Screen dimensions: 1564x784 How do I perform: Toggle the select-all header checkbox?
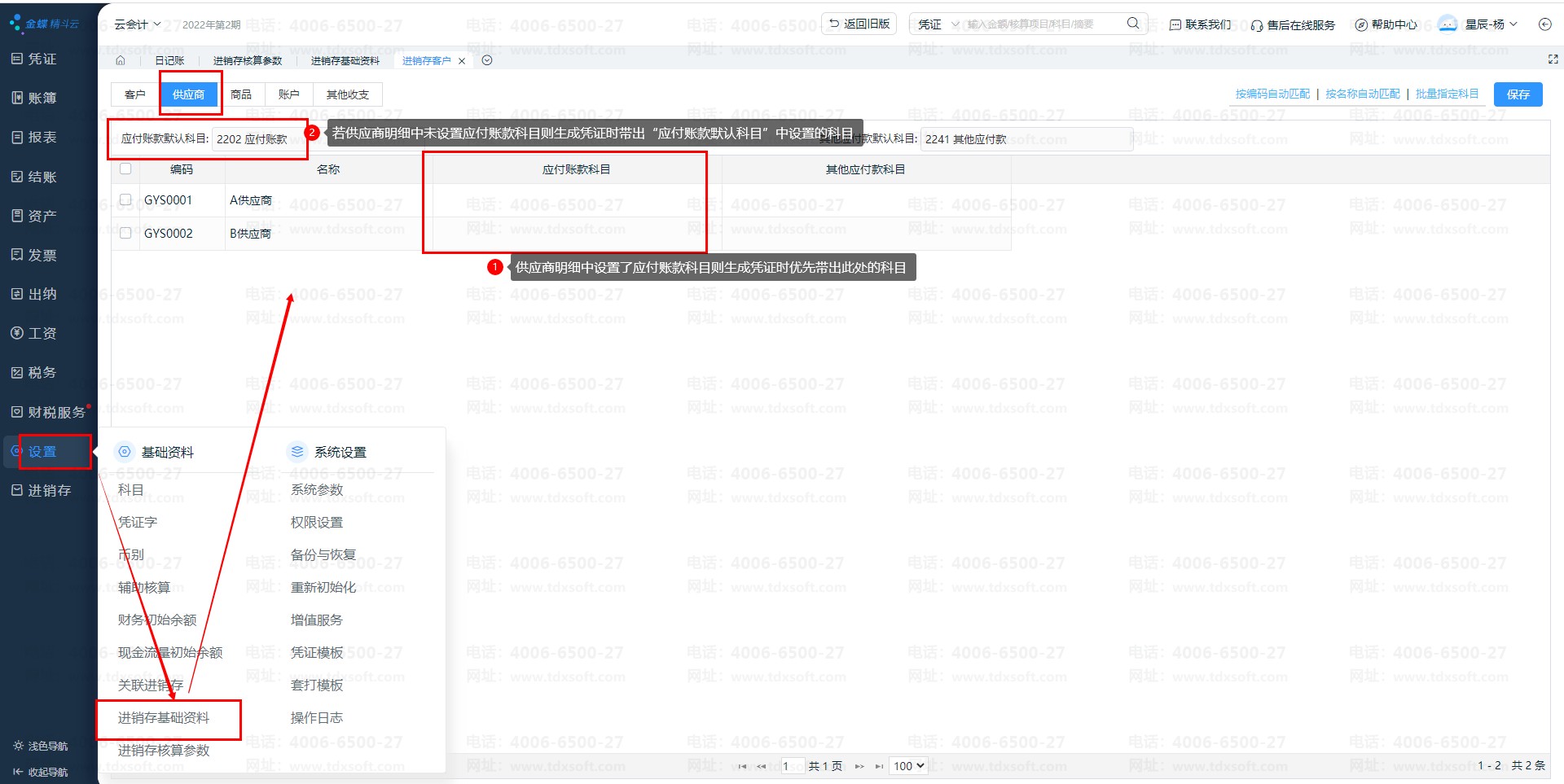coord(125,169)
